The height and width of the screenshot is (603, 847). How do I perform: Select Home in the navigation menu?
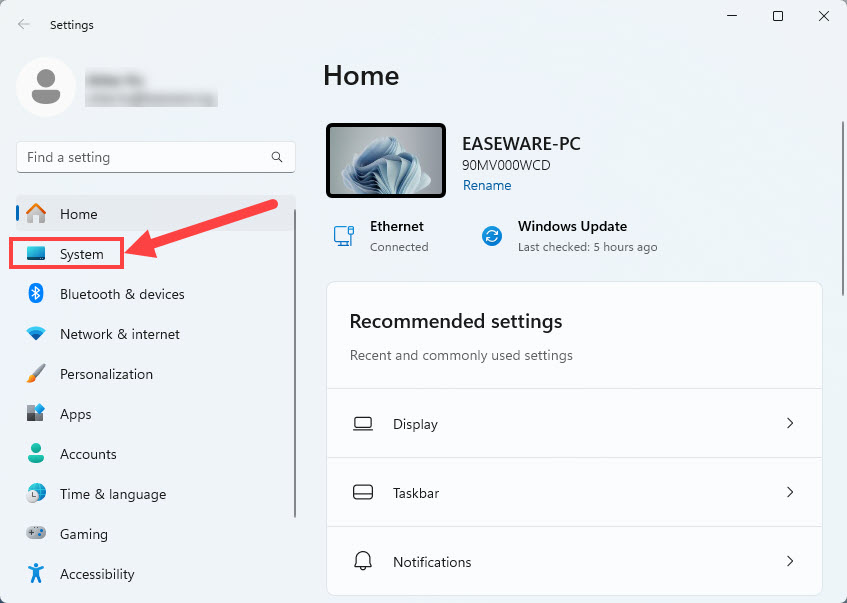(x=80, y=213)
